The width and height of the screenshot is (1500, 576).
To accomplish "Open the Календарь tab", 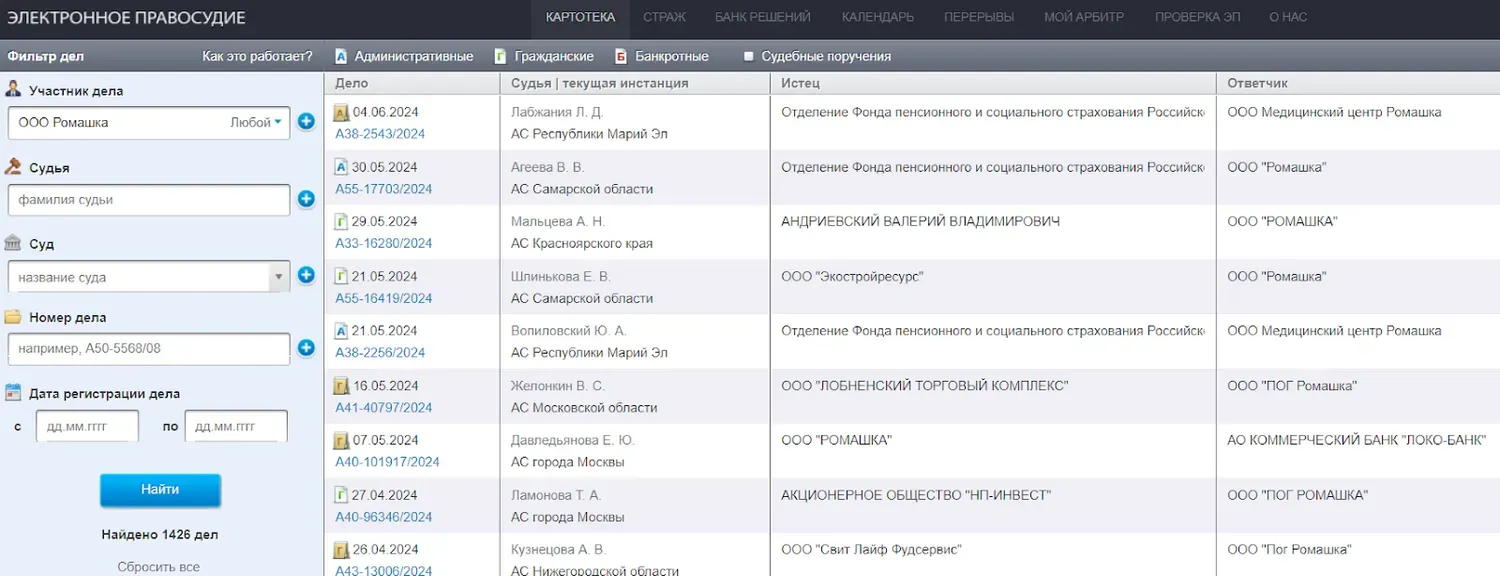I will point(878,17).
